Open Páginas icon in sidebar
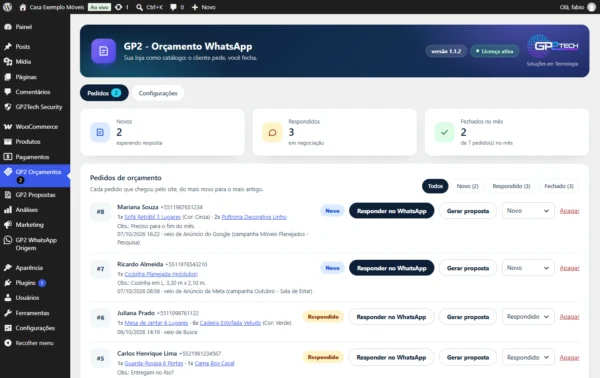The width and height of the screenshot is (600, 378). [8, 77]
